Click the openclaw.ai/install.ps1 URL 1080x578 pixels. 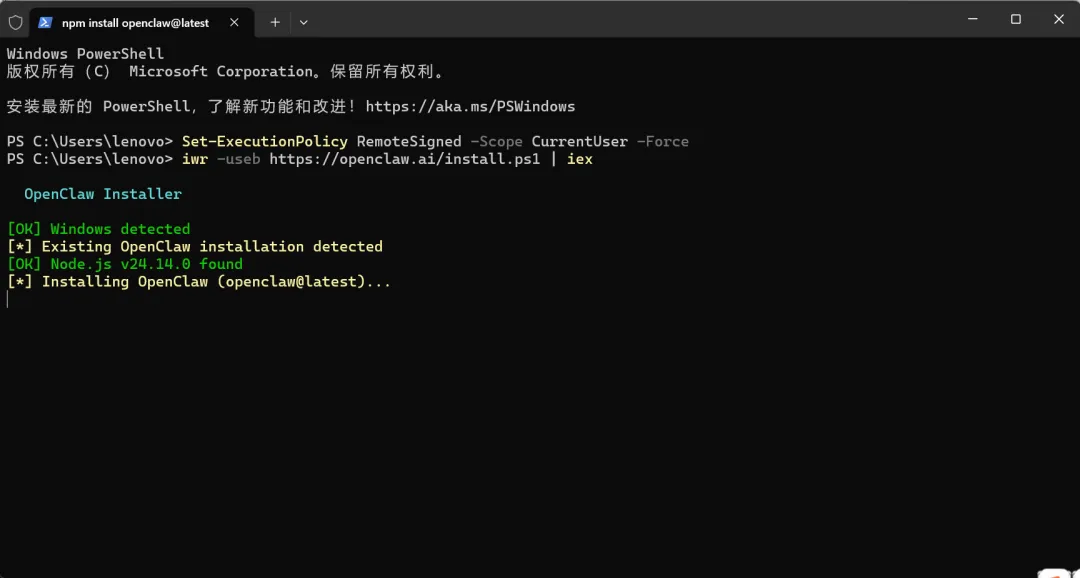[x=404, y=159]
